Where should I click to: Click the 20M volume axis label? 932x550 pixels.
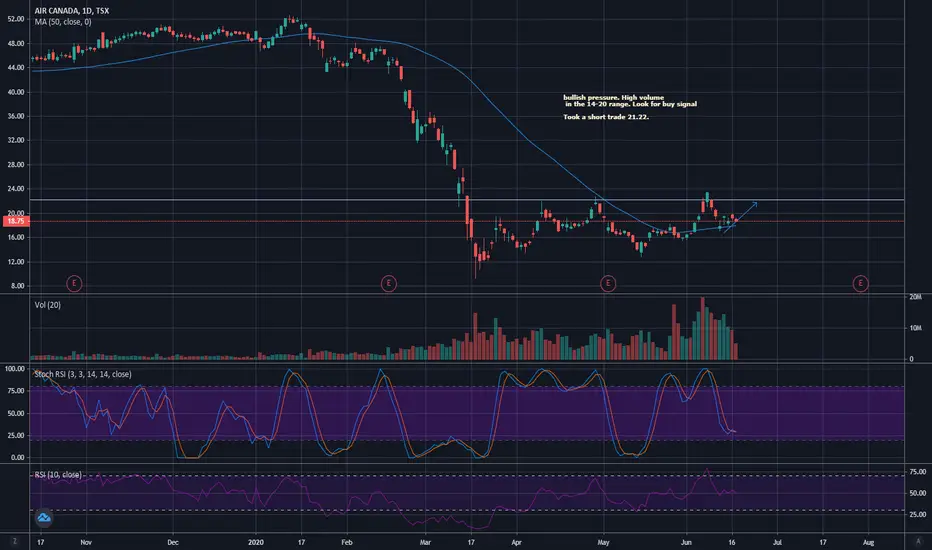click(915, 297)
